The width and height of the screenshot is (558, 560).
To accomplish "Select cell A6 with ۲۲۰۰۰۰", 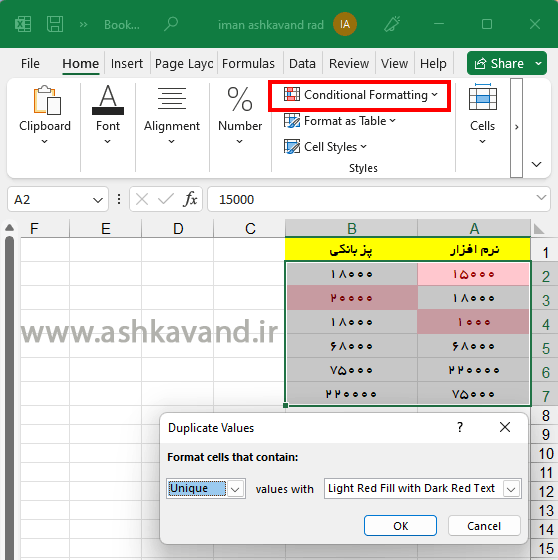I will pyautogui.click(x=474, y=370).
